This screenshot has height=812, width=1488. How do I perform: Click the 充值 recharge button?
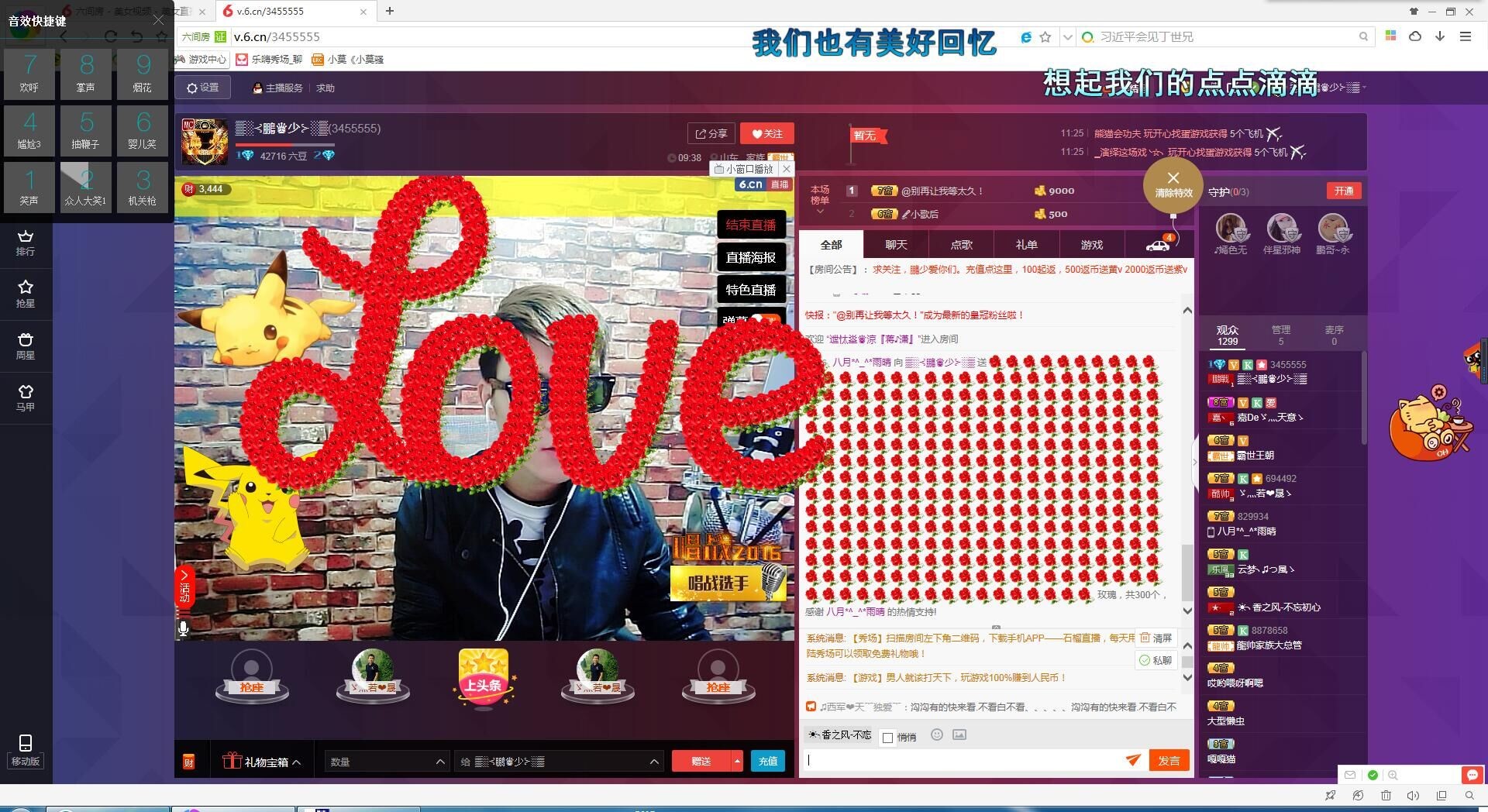point(768,761)
